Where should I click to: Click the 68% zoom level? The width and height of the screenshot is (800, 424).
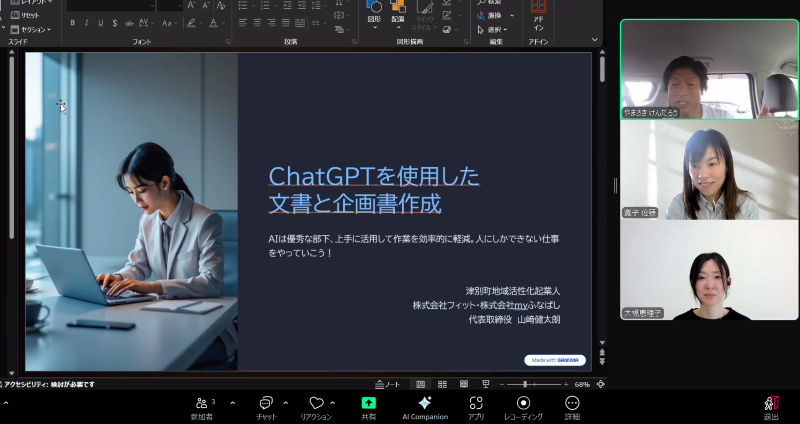click(x=582, y=384)
